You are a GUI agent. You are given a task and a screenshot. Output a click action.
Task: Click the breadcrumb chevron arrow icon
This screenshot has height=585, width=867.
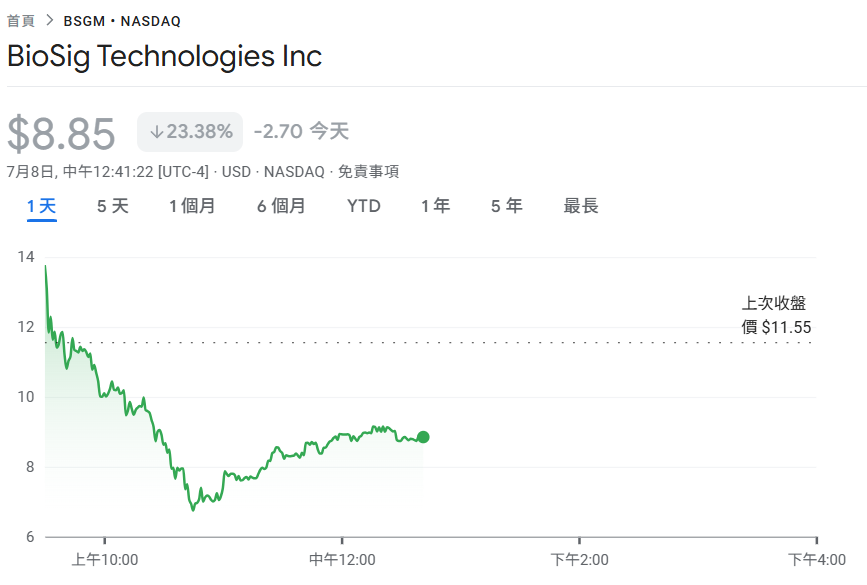(49, 21)
